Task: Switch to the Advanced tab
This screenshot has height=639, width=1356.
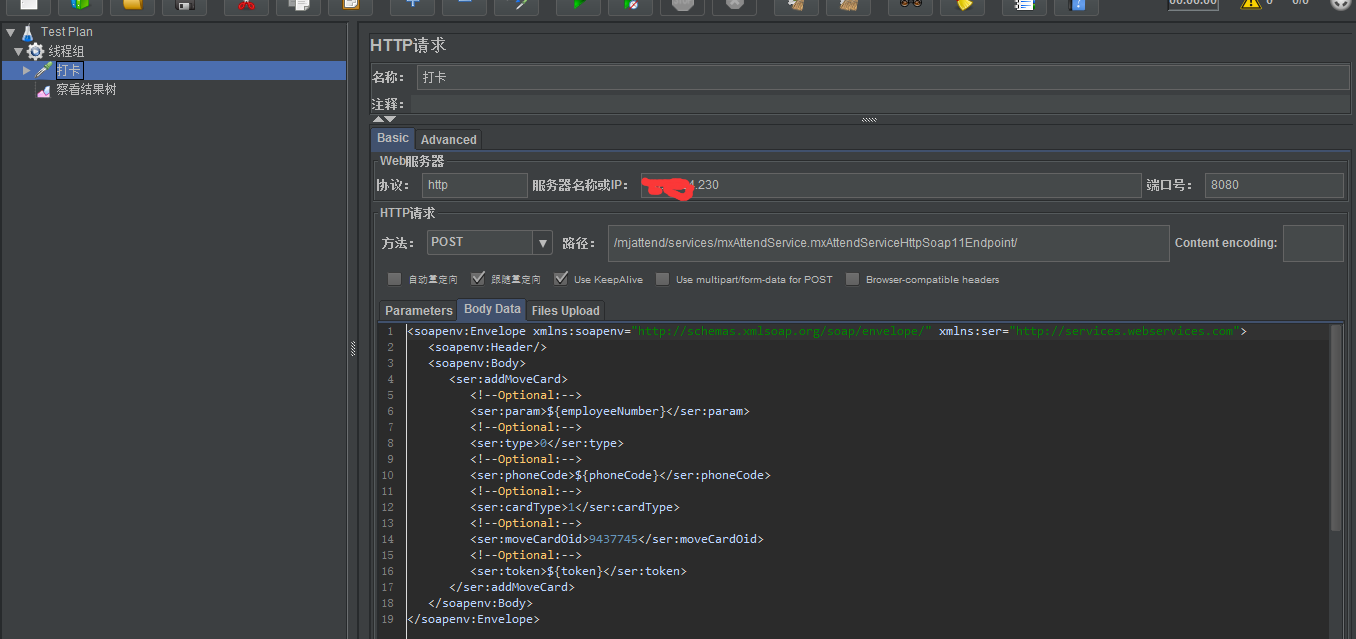Action: point(448,140)
